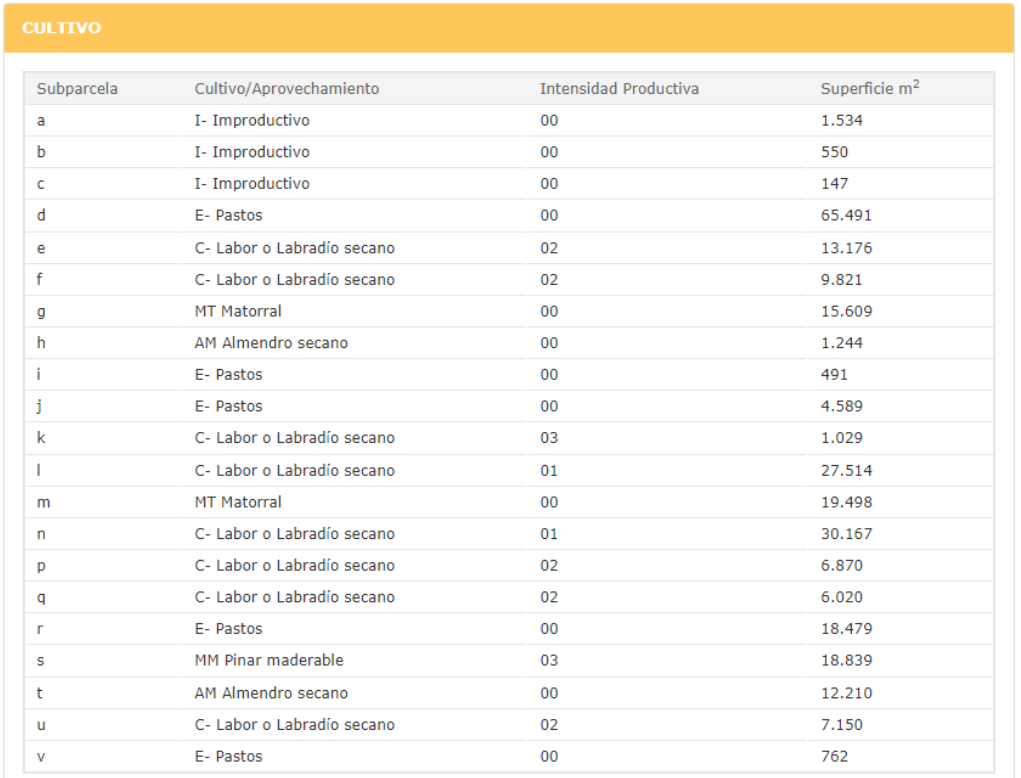Select C- Labor o Labradío secano in row q
Screen dimensions: 1021x778
click(294, 597)
